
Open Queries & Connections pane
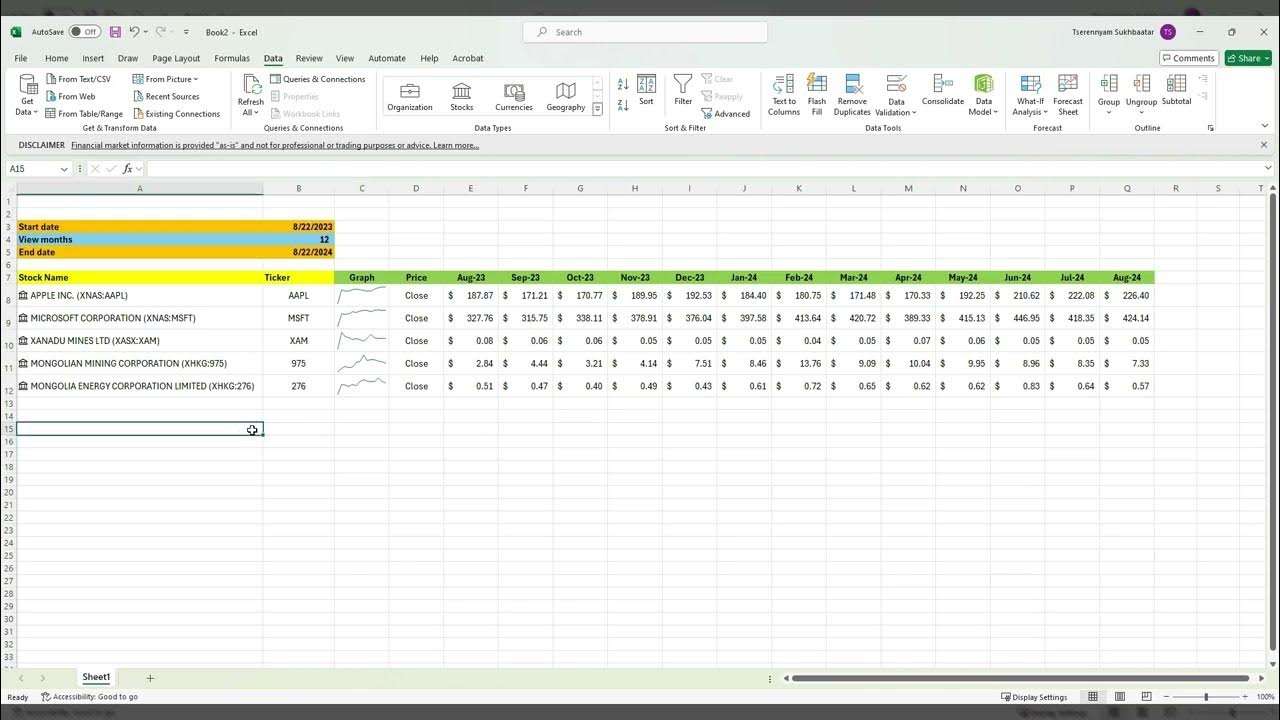point(318,79)
